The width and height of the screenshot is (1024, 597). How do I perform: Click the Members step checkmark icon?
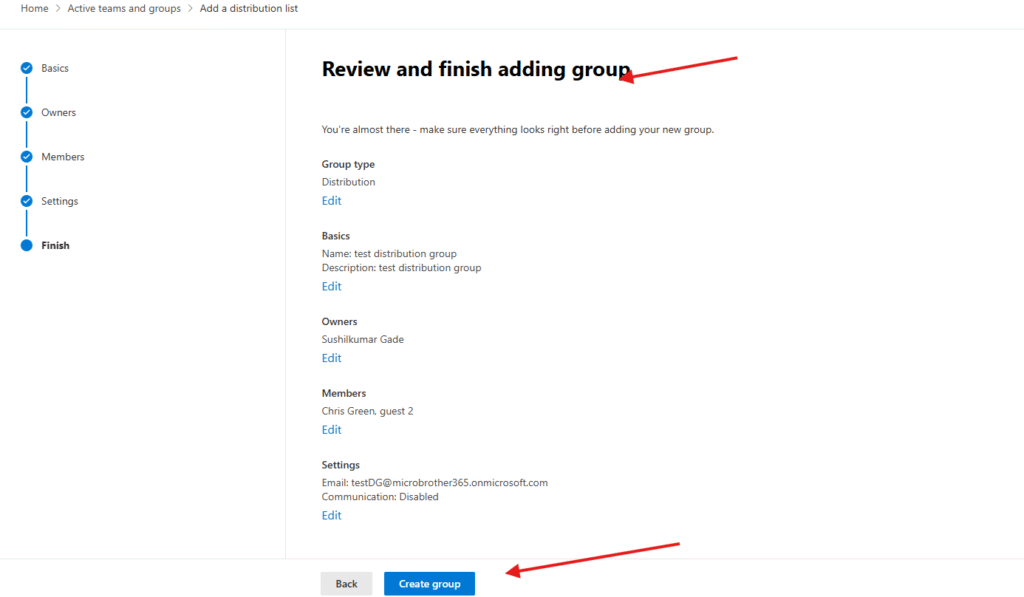pos(27,157)
